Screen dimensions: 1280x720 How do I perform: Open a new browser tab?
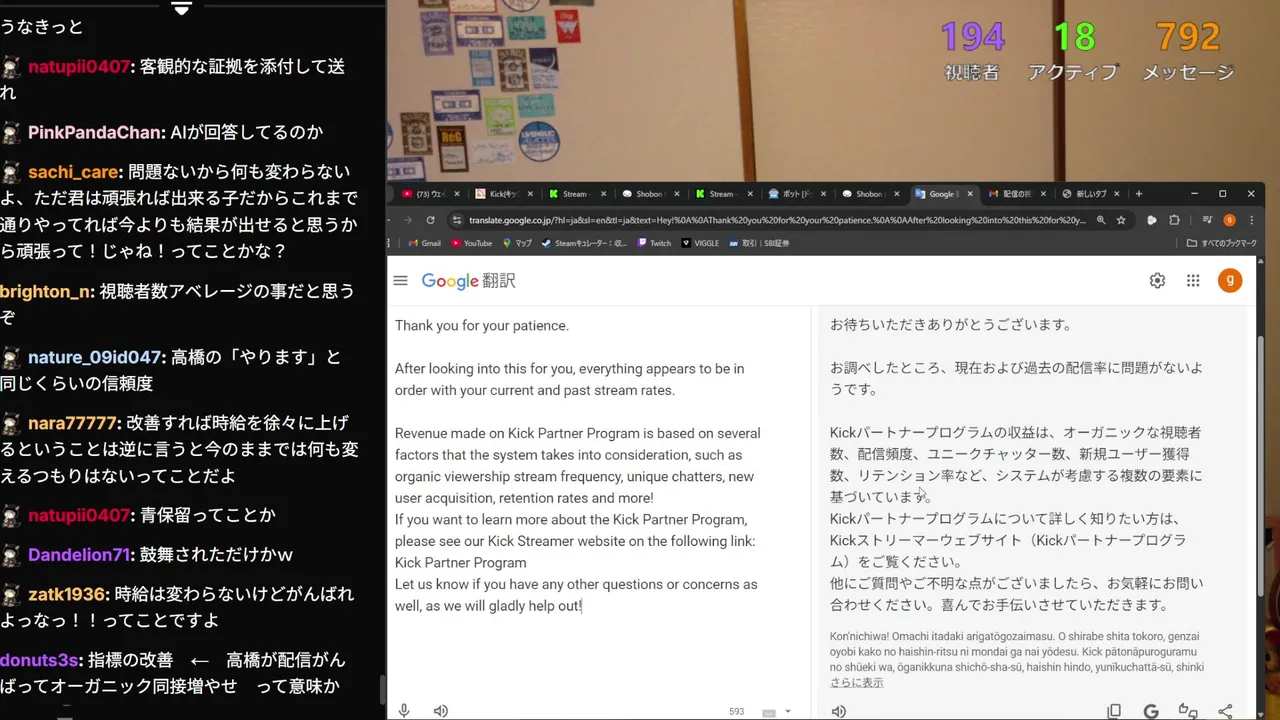click(x=1138, y=194)
